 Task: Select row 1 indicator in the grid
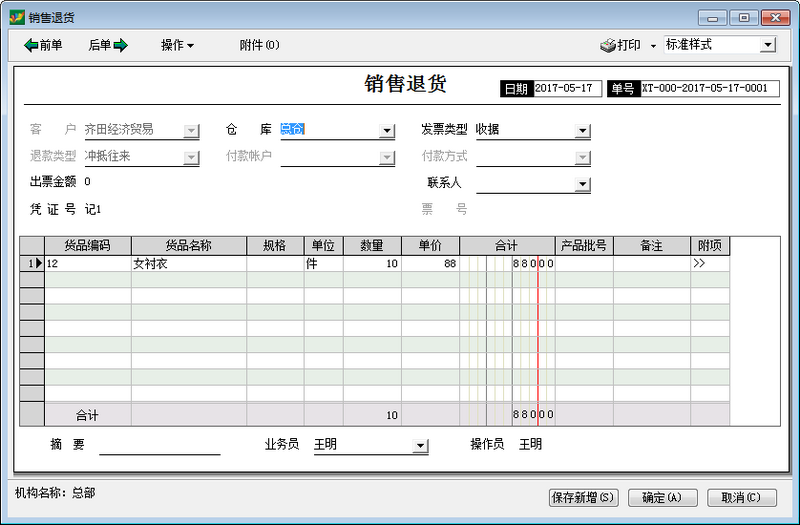point(32,263)
